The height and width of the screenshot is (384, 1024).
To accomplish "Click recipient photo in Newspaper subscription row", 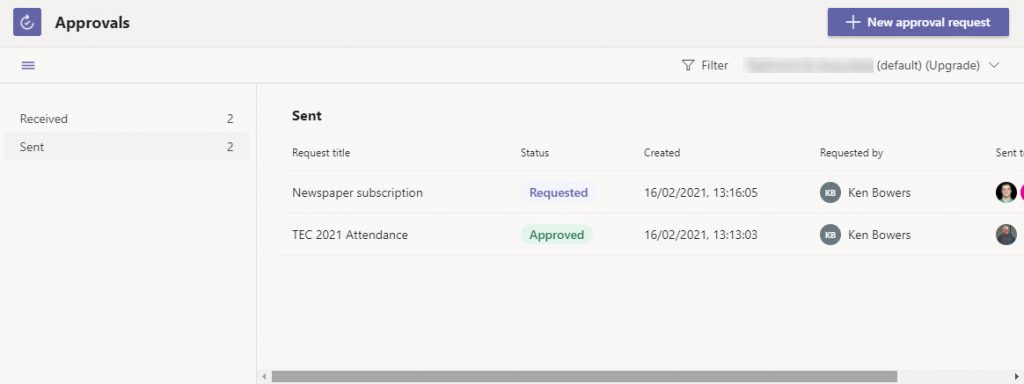I will click(1006, 193).
